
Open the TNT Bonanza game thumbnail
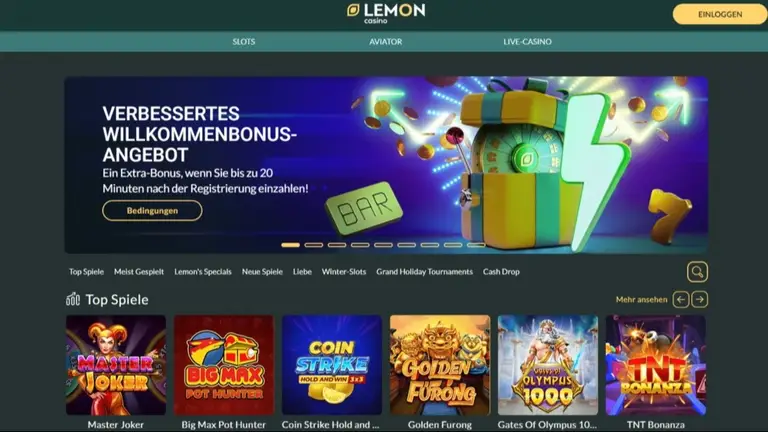[x=656, y=365]
